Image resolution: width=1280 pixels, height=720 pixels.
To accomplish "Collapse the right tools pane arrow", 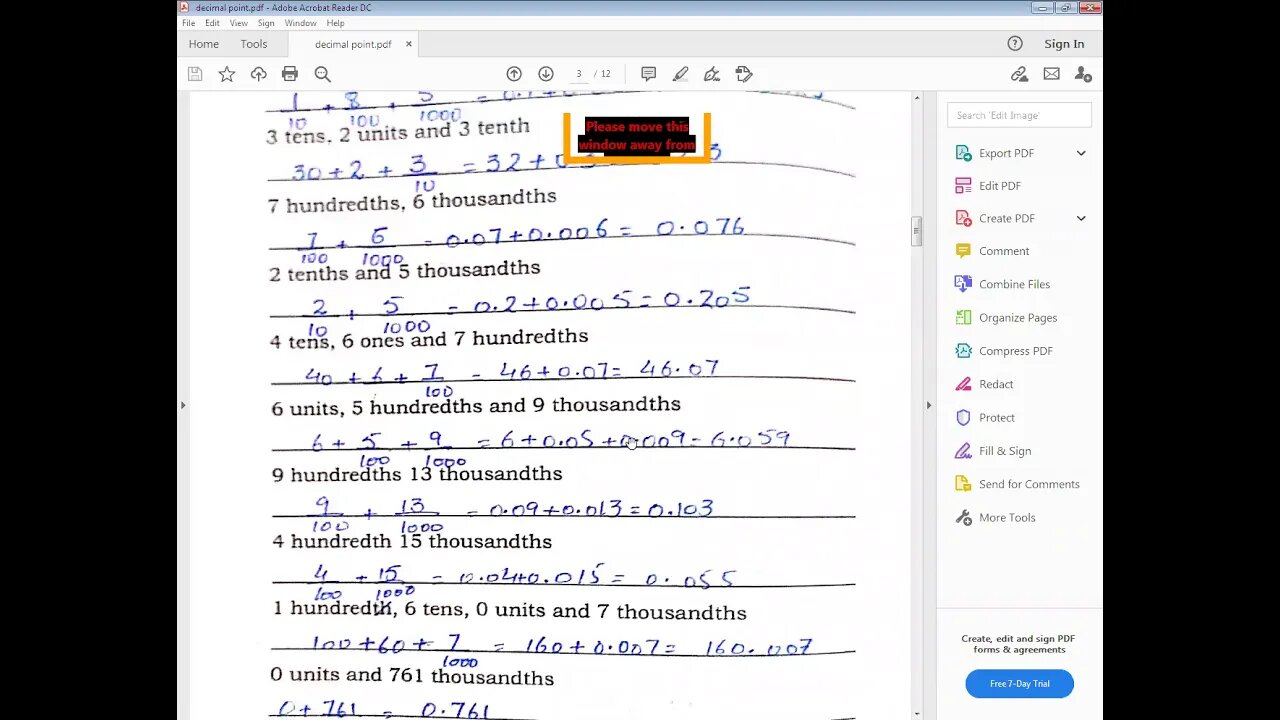I will tap(928, 405).
